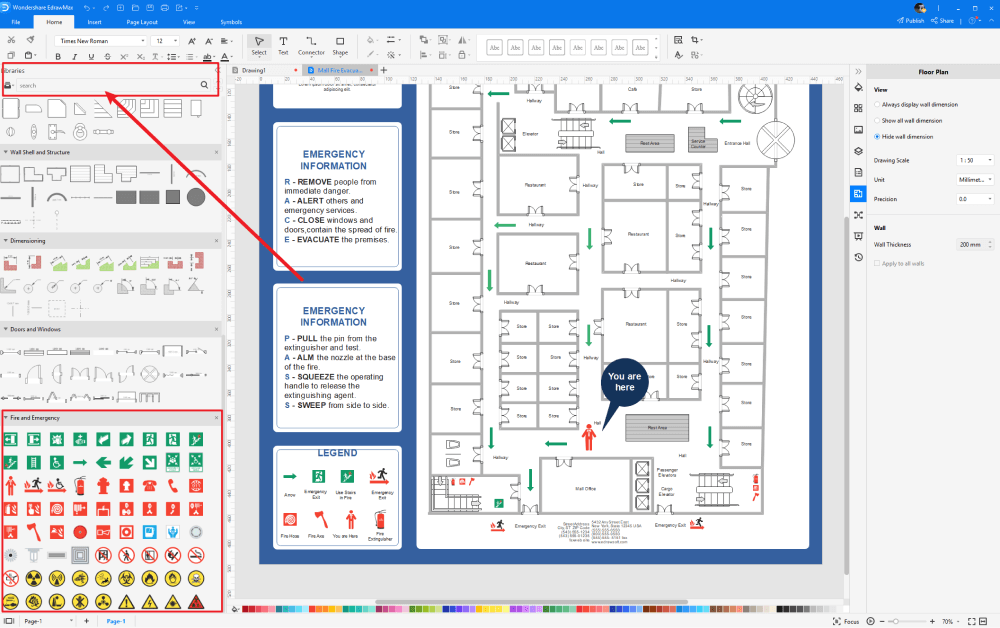This screenshot has width=1000, height=628.
Task: Open the Layers sidebar panel
Action: [x=858, y=151]
